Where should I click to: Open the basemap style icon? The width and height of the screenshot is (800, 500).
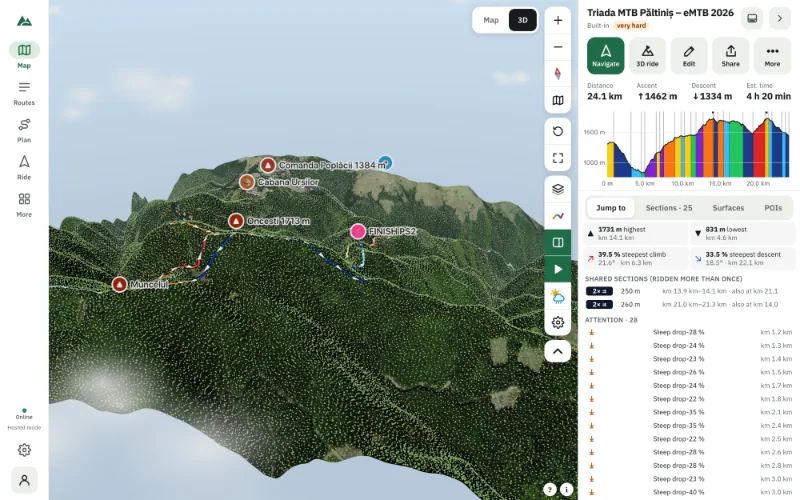(x=558, y=100)
